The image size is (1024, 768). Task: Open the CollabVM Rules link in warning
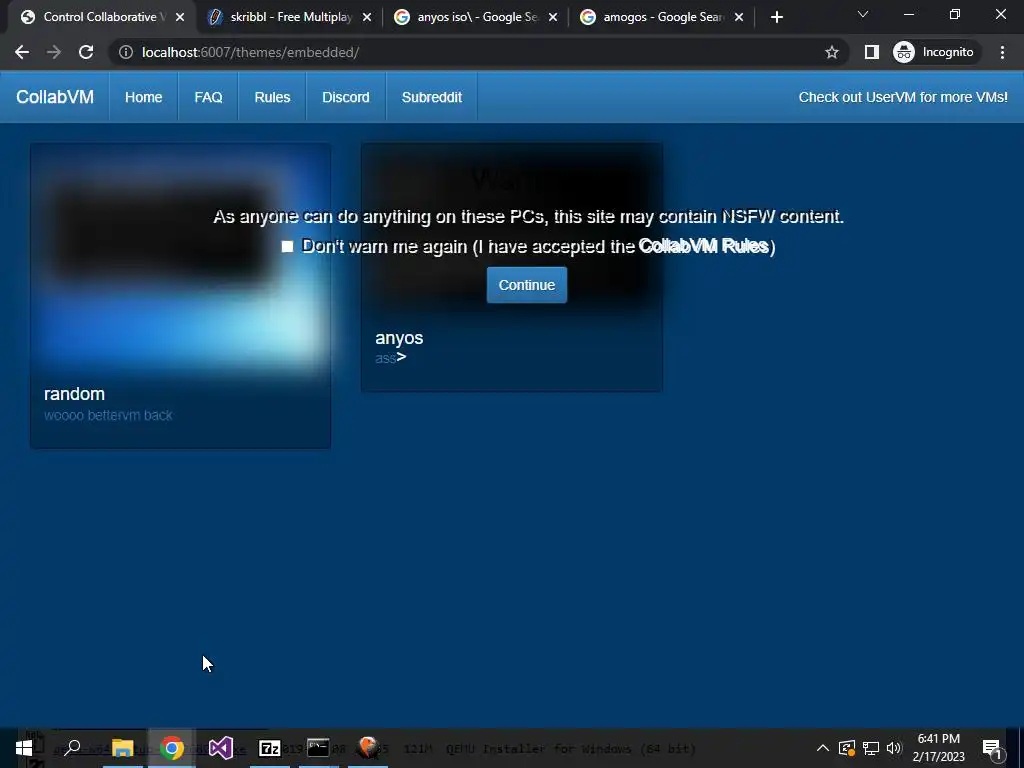coord(703,246)
